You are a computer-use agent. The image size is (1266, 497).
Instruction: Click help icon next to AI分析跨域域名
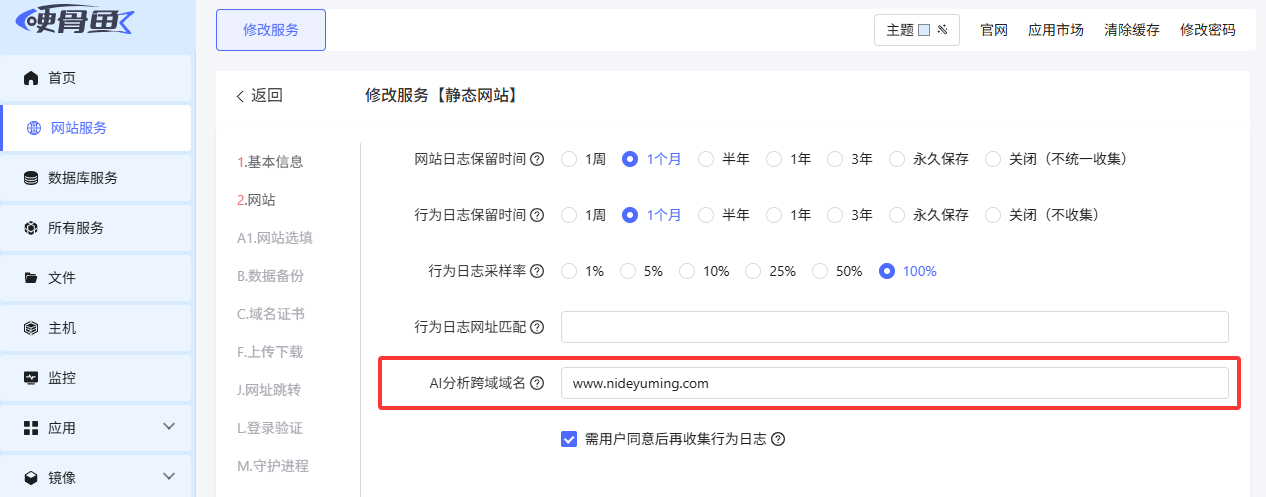coord(537,383)
